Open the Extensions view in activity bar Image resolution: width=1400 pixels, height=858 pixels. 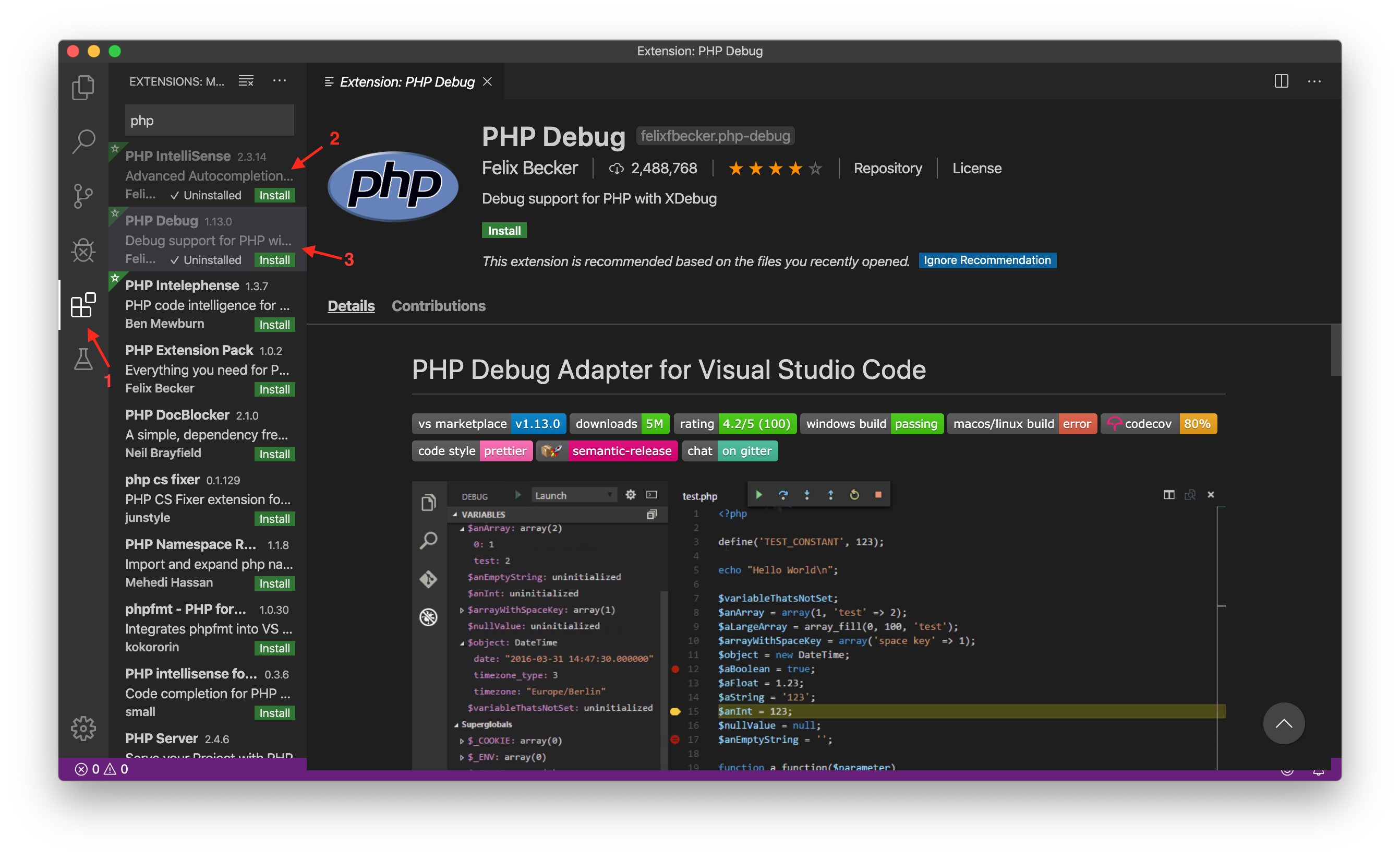click(x=83, y=305)
